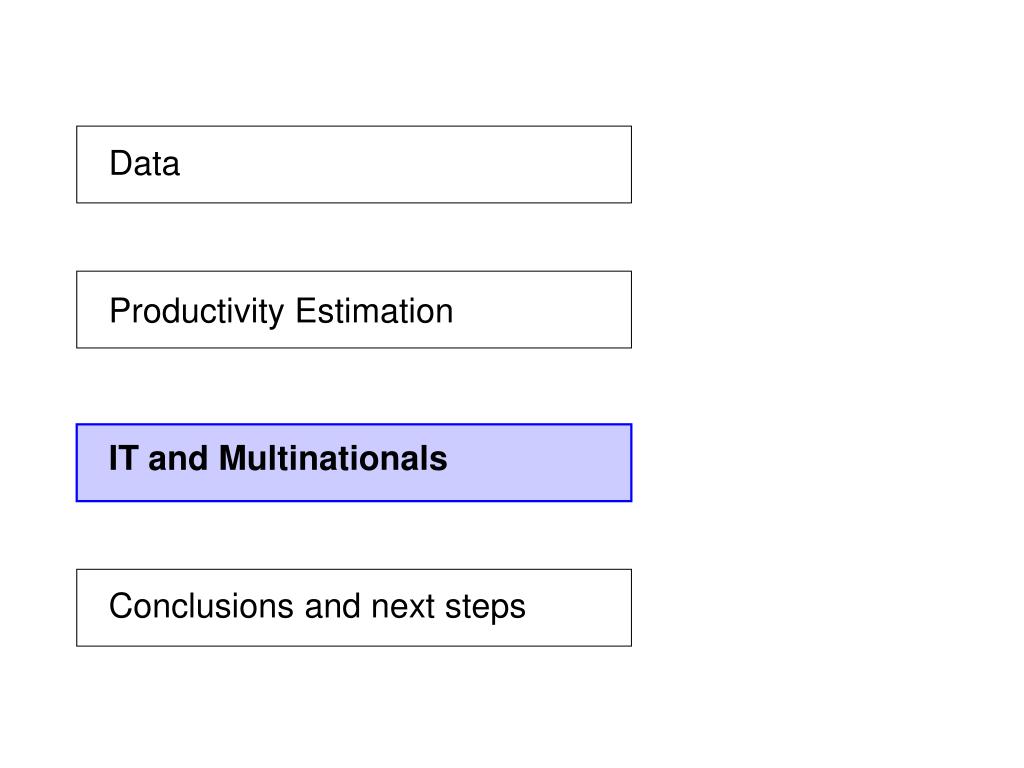The width and height of the screenshot is (1024, 768).
Task: Click the words "next steps"
Action: pos(448,607)
